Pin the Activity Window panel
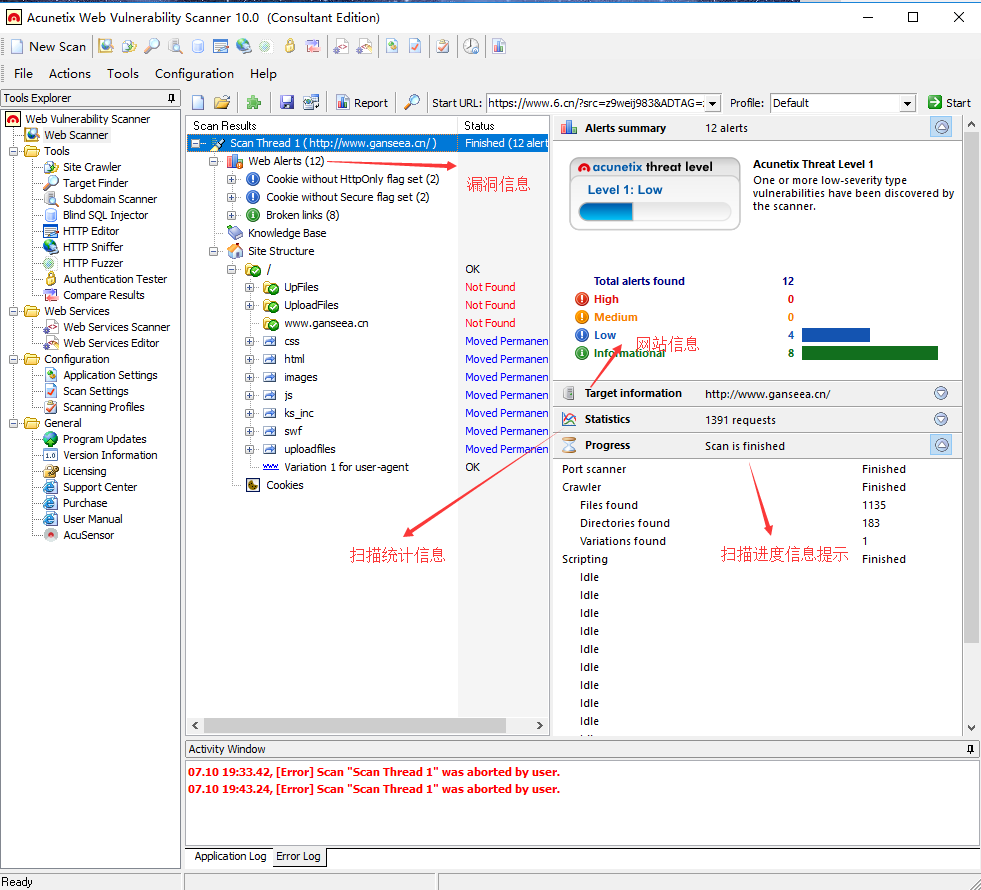Viewport: 981px width, 890px height. 970,749
